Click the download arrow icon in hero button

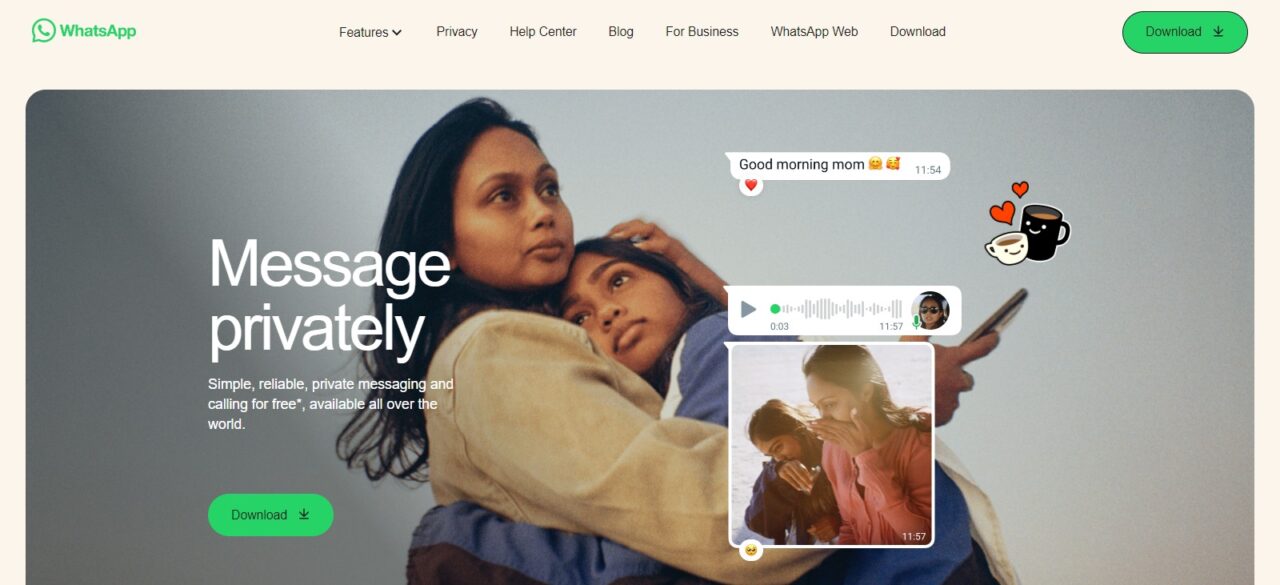tap(304, 514)
